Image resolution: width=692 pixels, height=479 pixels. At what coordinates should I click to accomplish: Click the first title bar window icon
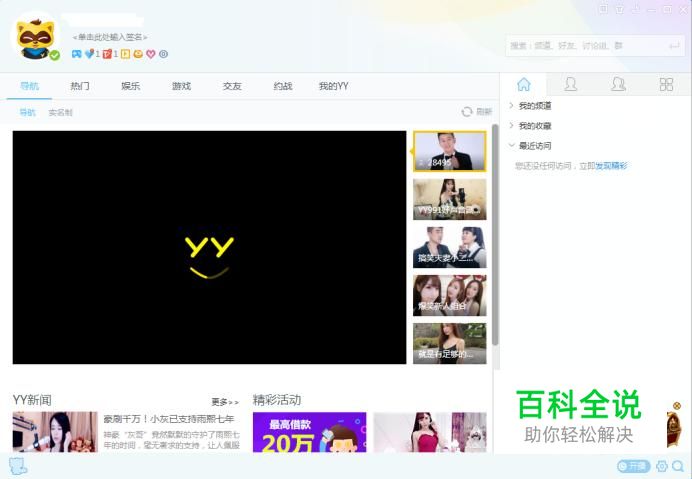click(603, 8)
